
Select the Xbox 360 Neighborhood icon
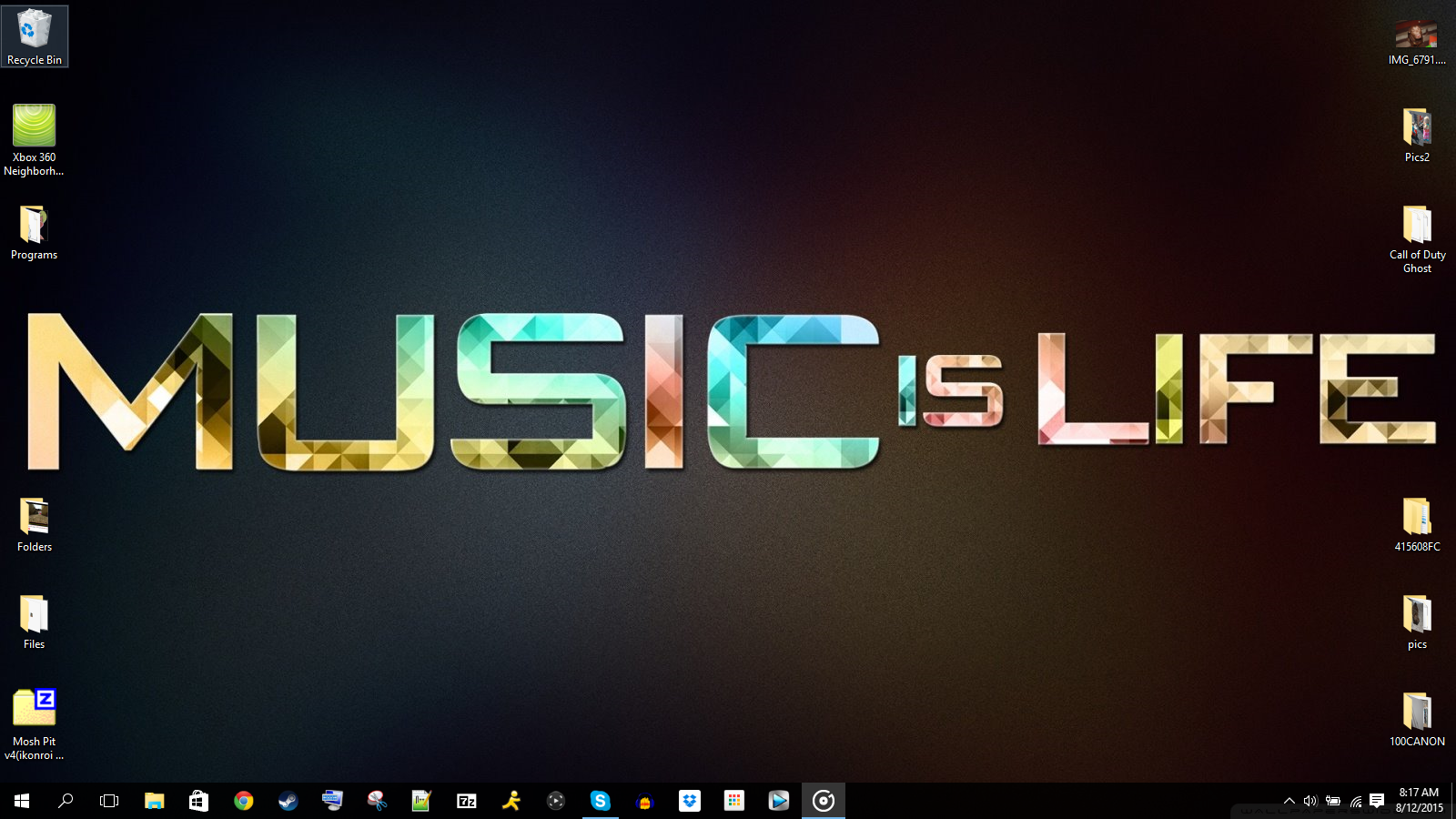pyautogui.click(x=35, y=139)
